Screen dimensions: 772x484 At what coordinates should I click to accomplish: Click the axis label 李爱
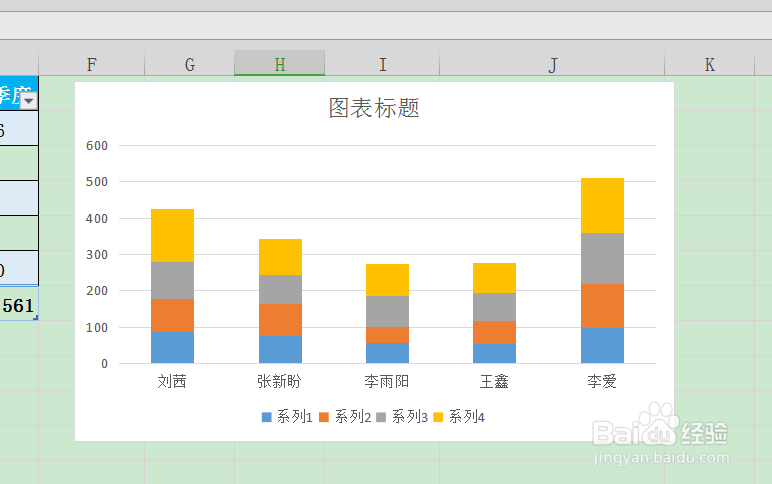tap(602, 381)
